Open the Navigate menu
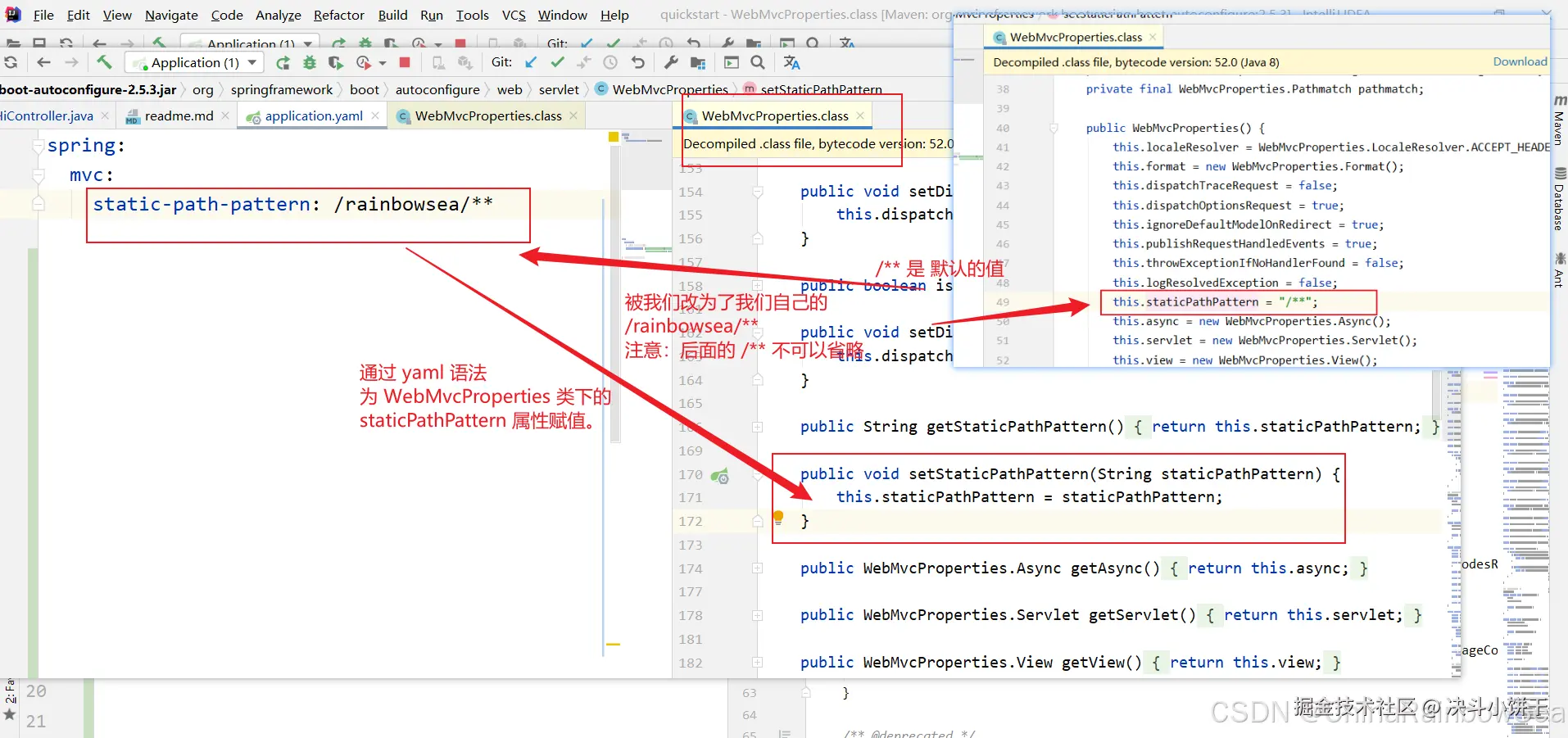Screen dimensions: 1568x738 [171, 15]
